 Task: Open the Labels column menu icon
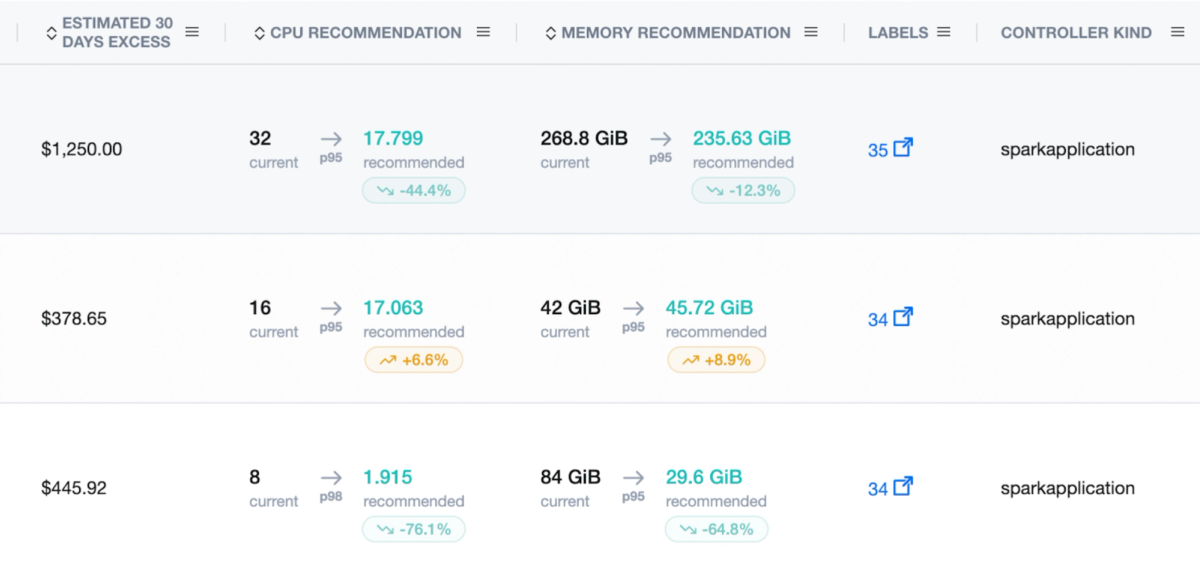tap(943, 32)
